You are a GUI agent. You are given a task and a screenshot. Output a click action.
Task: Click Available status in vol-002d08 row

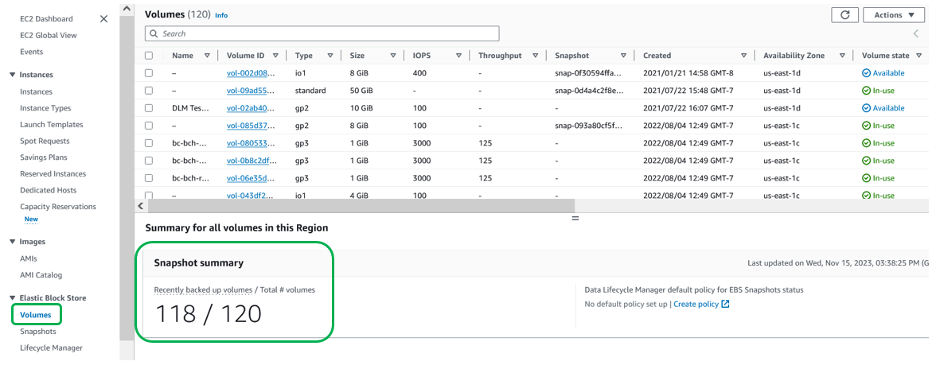point(883,73)
